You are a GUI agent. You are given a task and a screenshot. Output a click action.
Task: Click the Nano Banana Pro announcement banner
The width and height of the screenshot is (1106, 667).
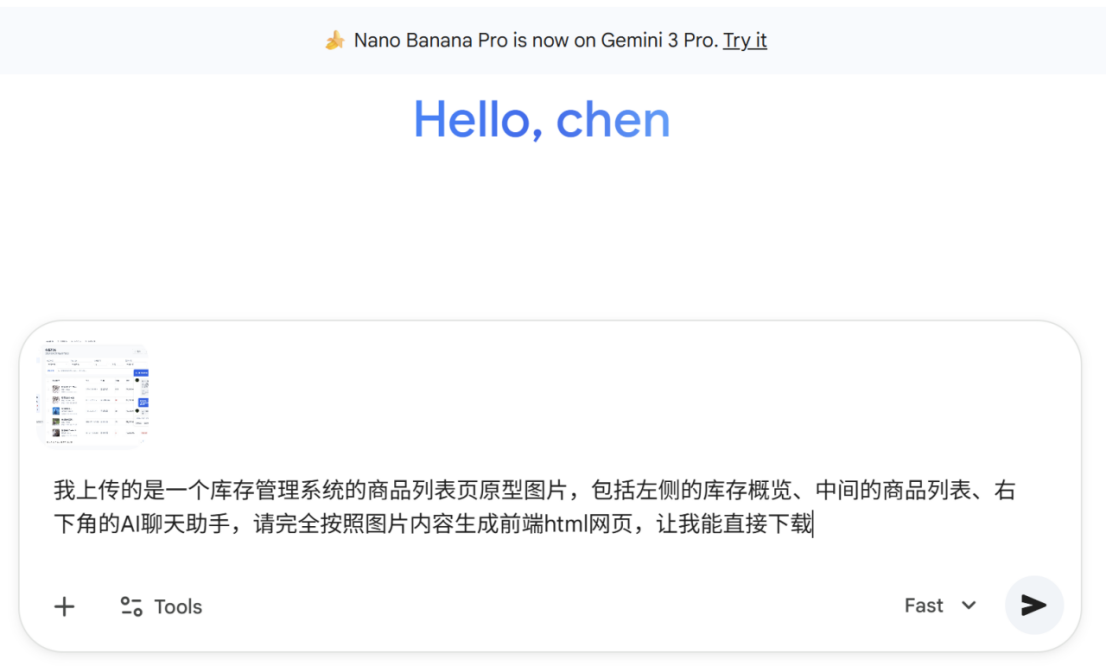click(553, 40)
